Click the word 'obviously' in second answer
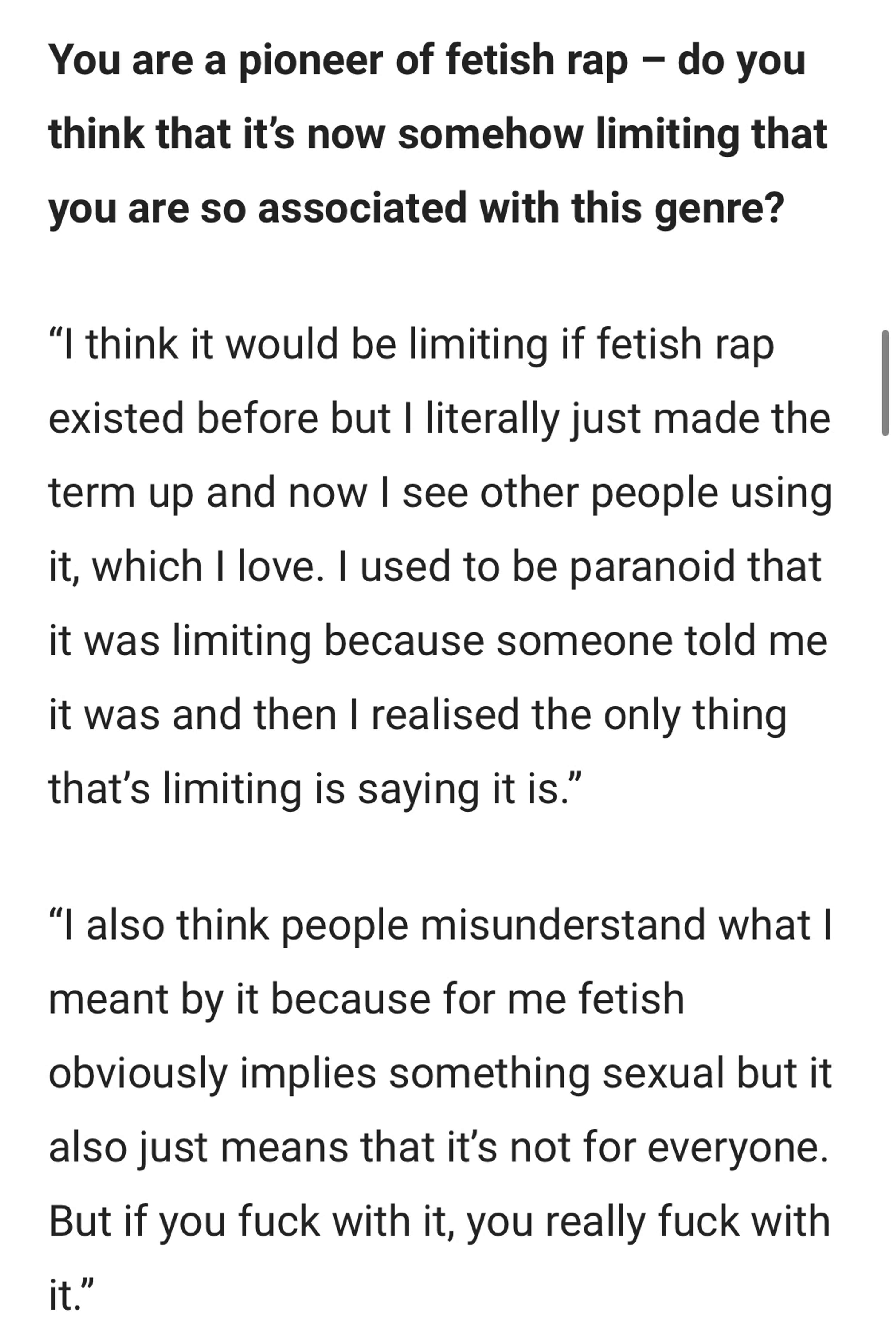 point(138,1073)
